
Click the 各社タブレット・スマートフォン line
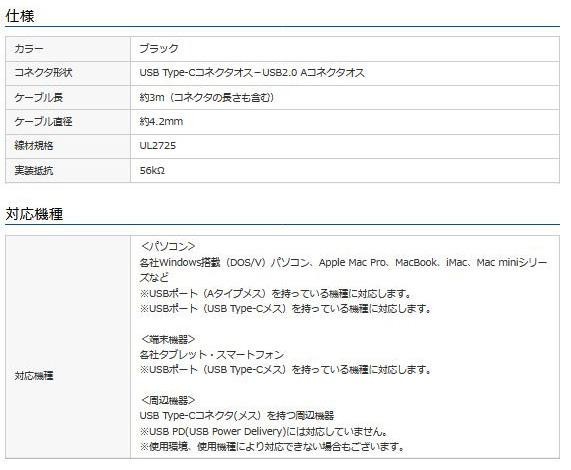pyautogui.click(x=212, y=354)
